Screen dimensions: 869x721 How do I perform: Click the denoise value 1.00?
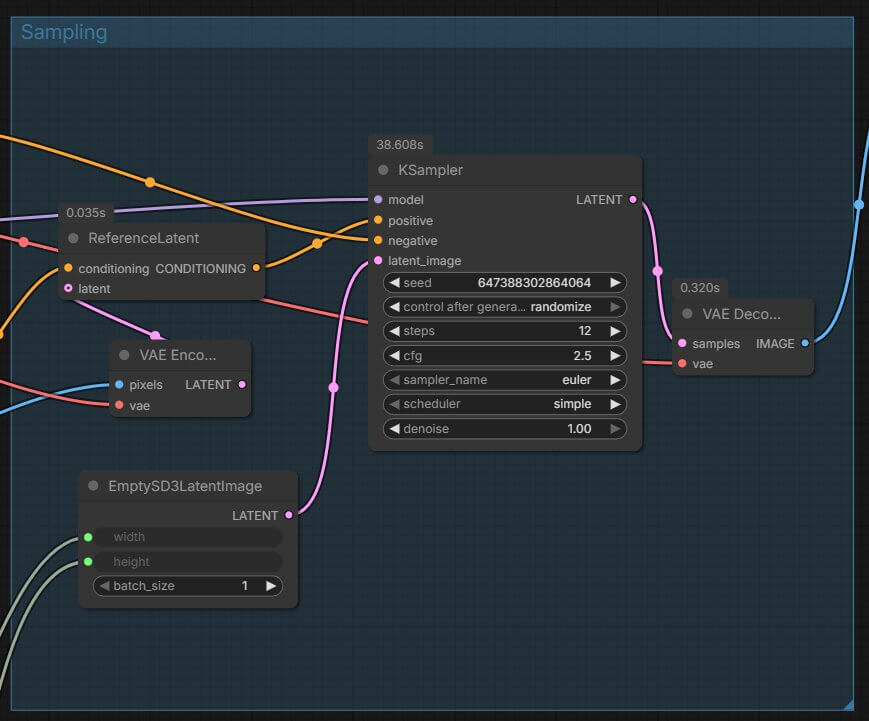(x=579, y=428)
